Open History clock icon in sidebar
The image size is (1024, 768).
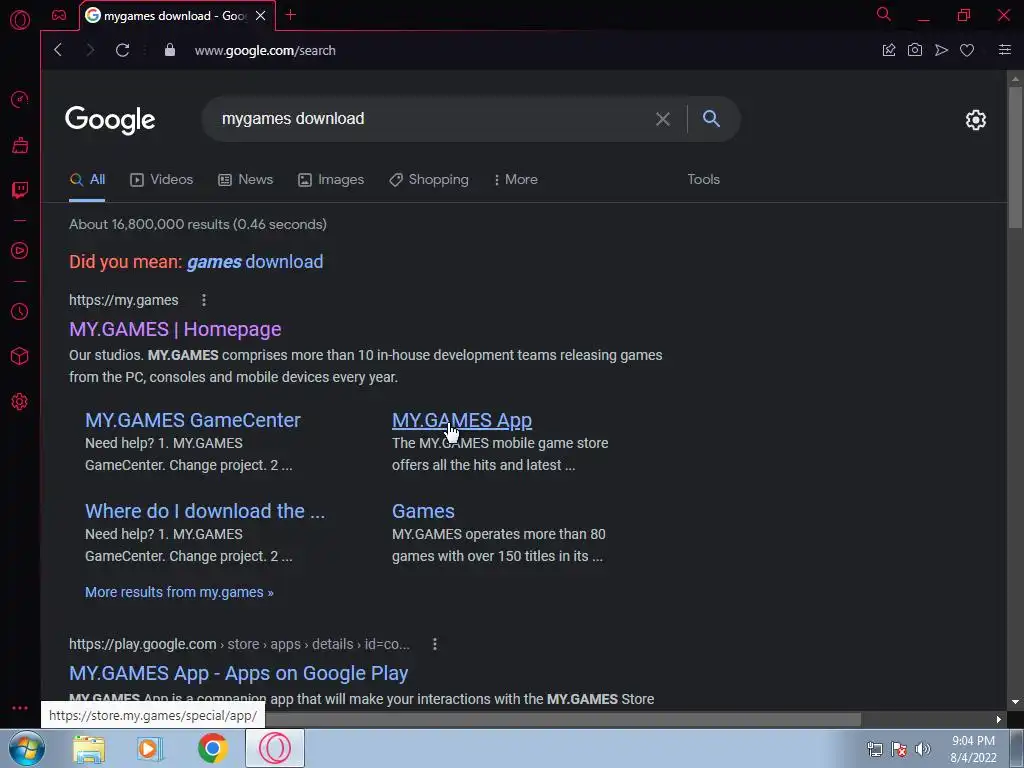[20, 312]
